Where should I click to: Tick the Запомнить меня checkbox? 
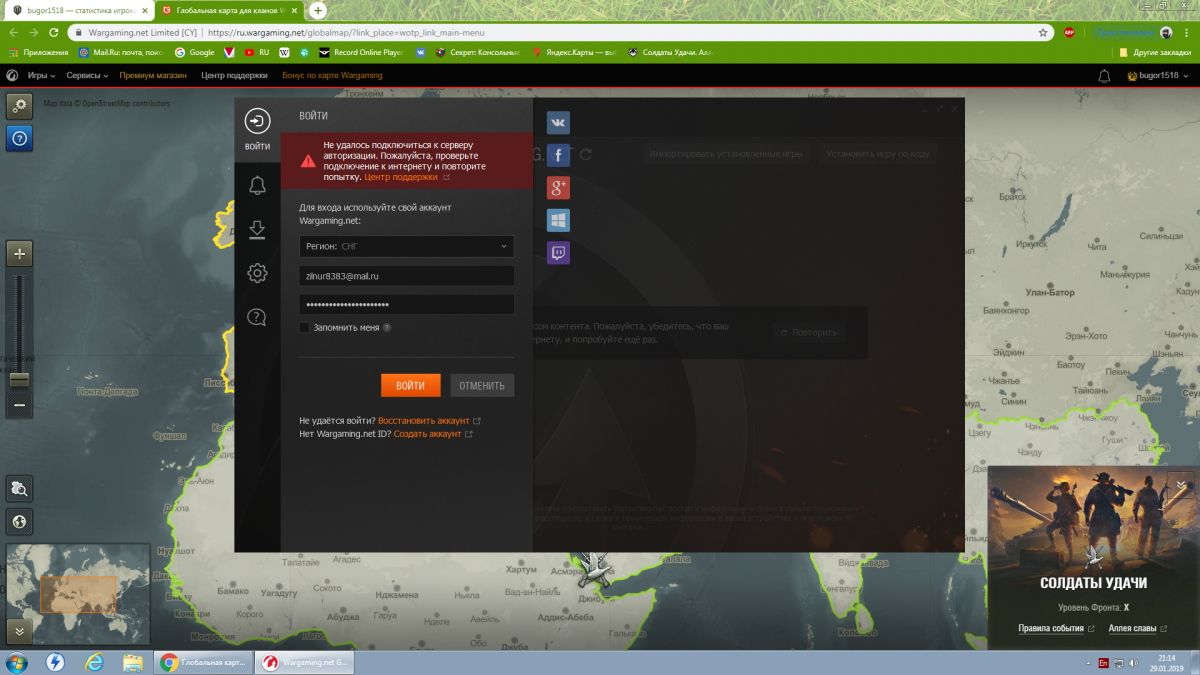tap(304, 327)
